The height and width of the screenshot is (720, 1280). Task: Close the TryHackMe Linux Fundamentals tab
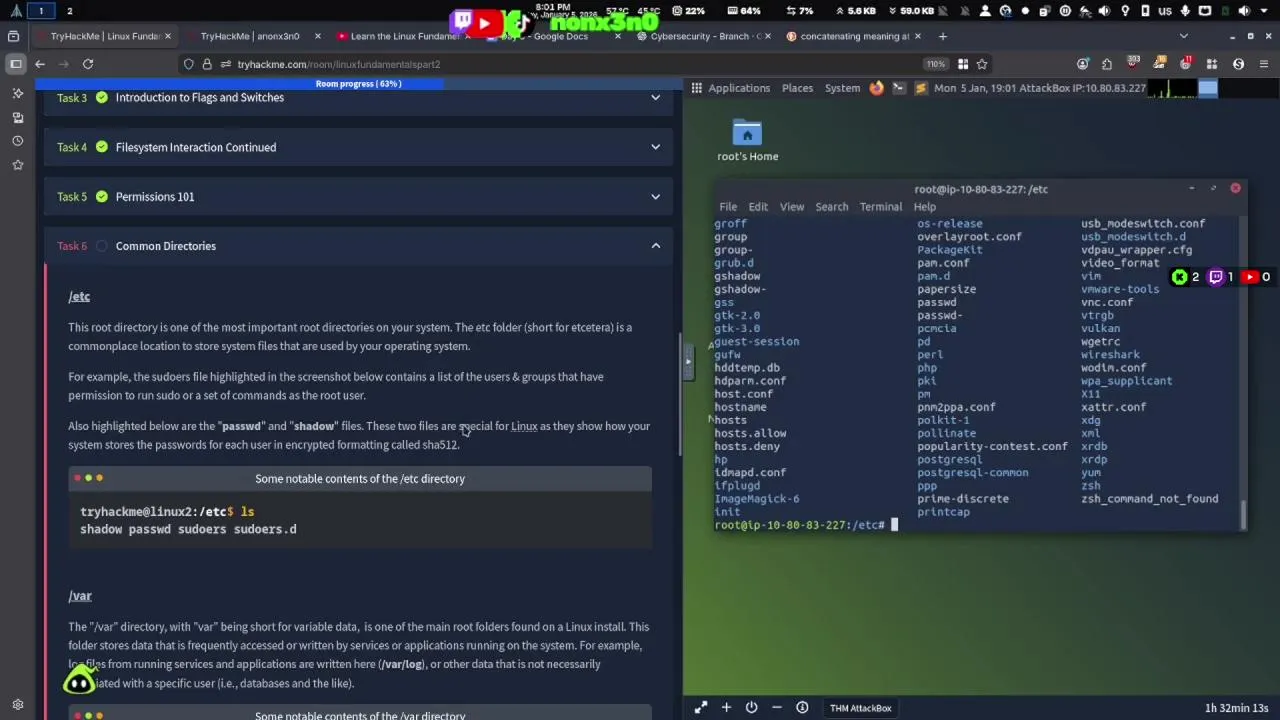point(168,36)
